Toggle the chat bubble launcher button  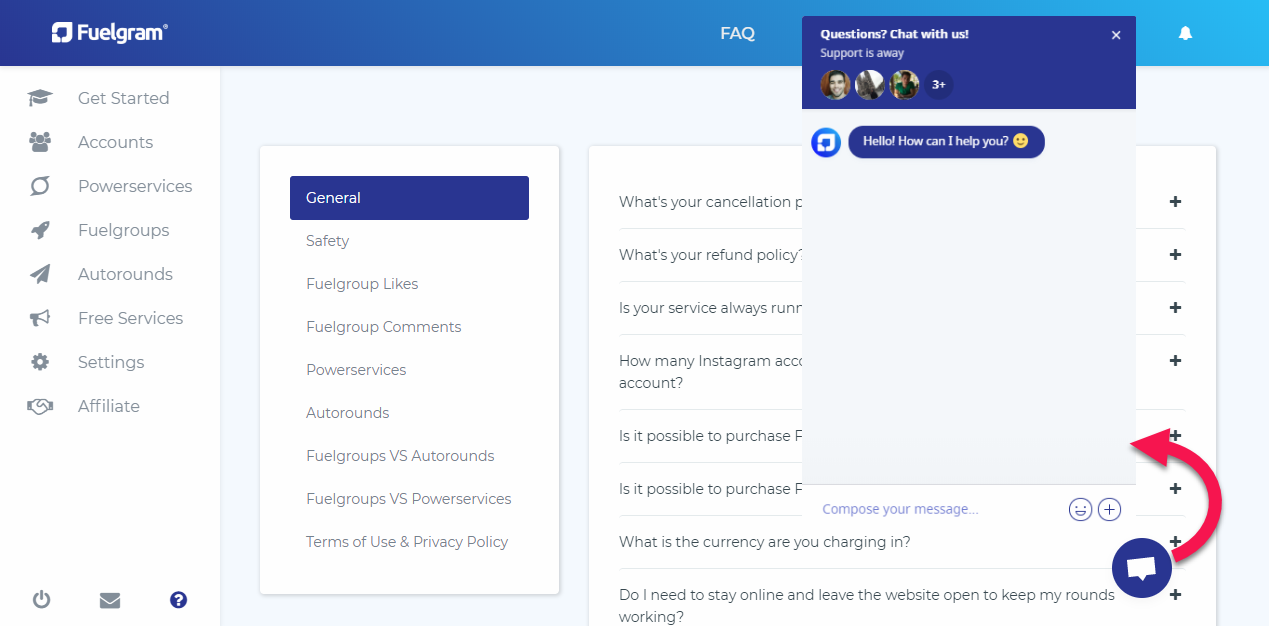pos(1141,568)
